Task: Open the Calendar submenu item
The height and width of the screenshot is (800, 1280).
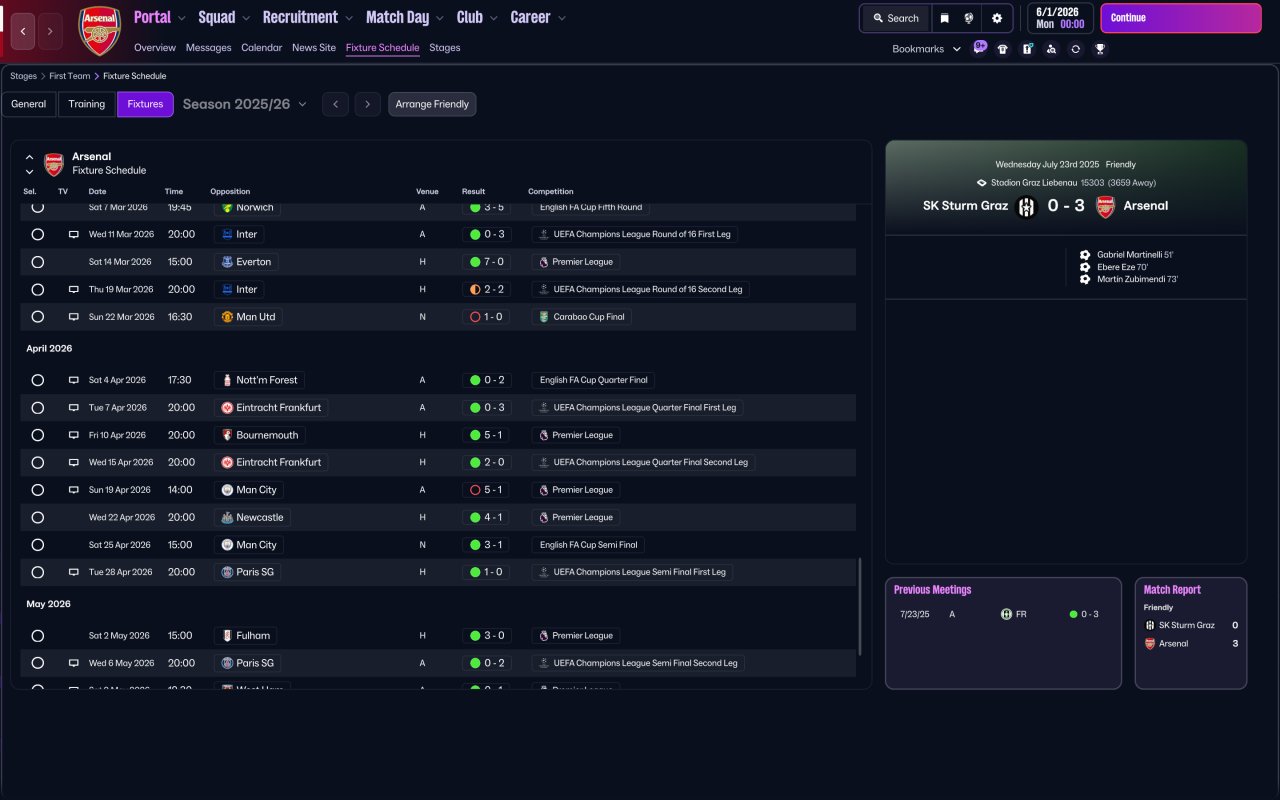Action: pos(261,48)
